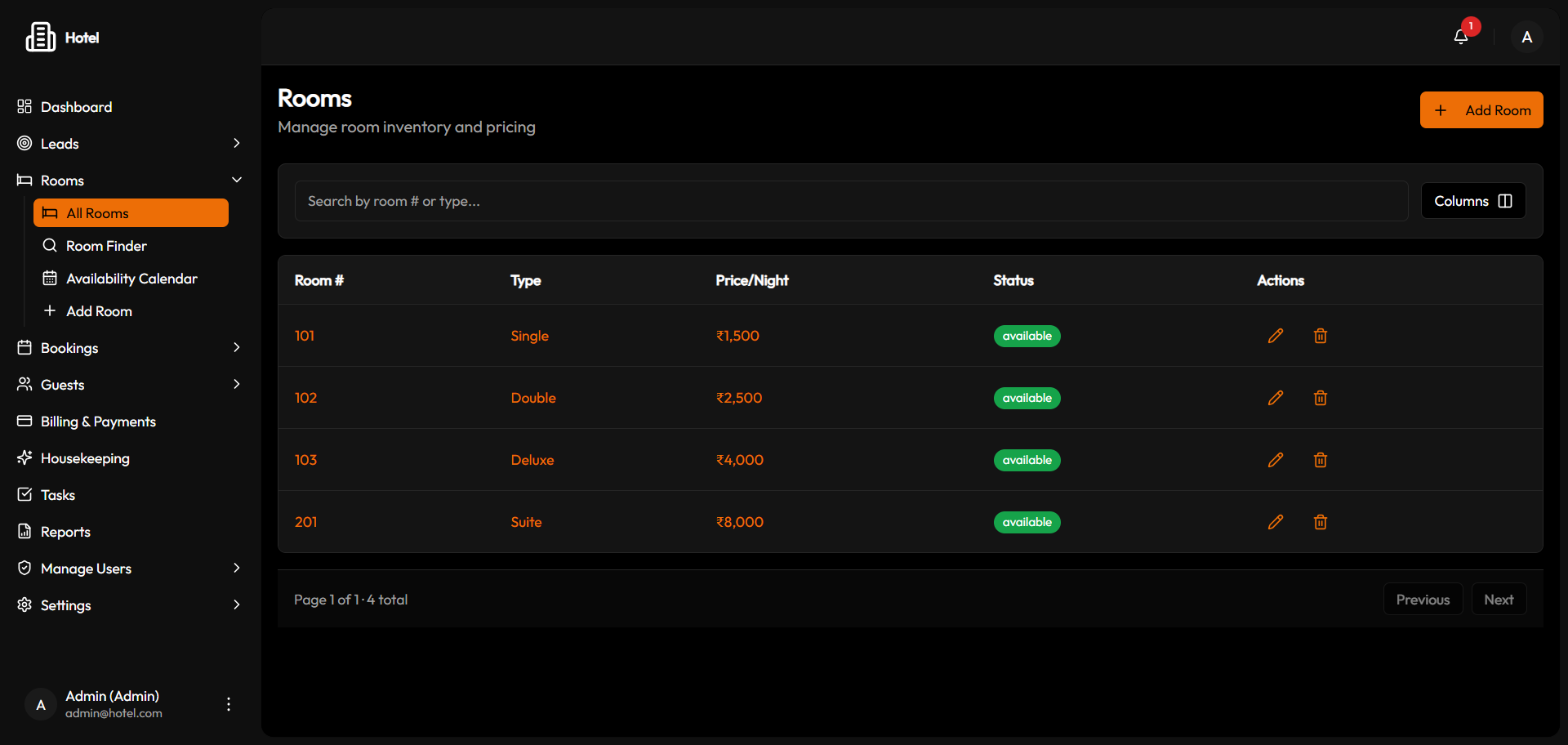The image size is (1568, 745).
Task: Go to Room Finder page
Action: coord(106,246)
